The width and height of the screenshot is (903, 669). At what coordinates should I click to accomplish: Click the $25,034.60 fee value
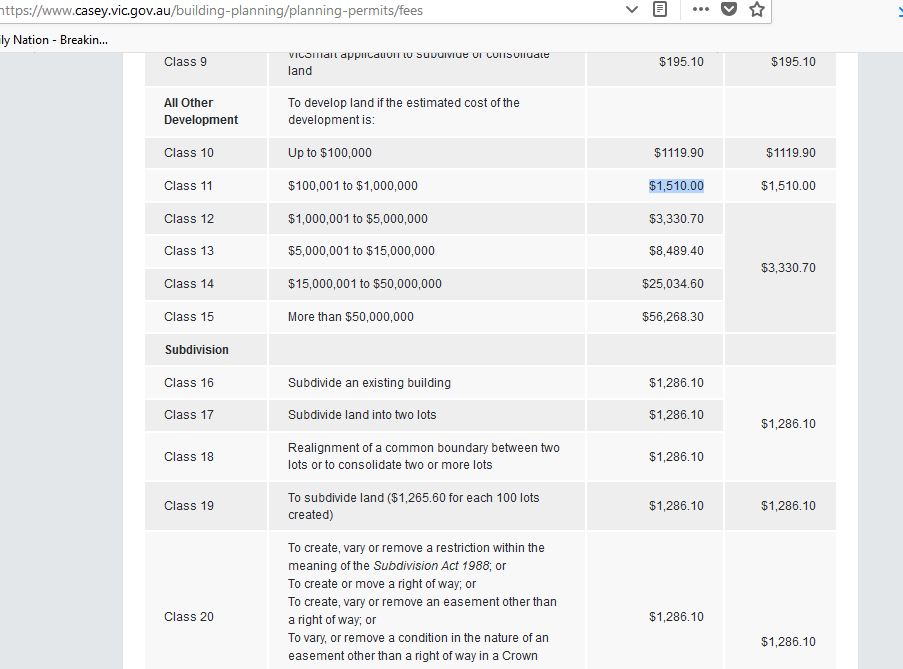(673, 284)
